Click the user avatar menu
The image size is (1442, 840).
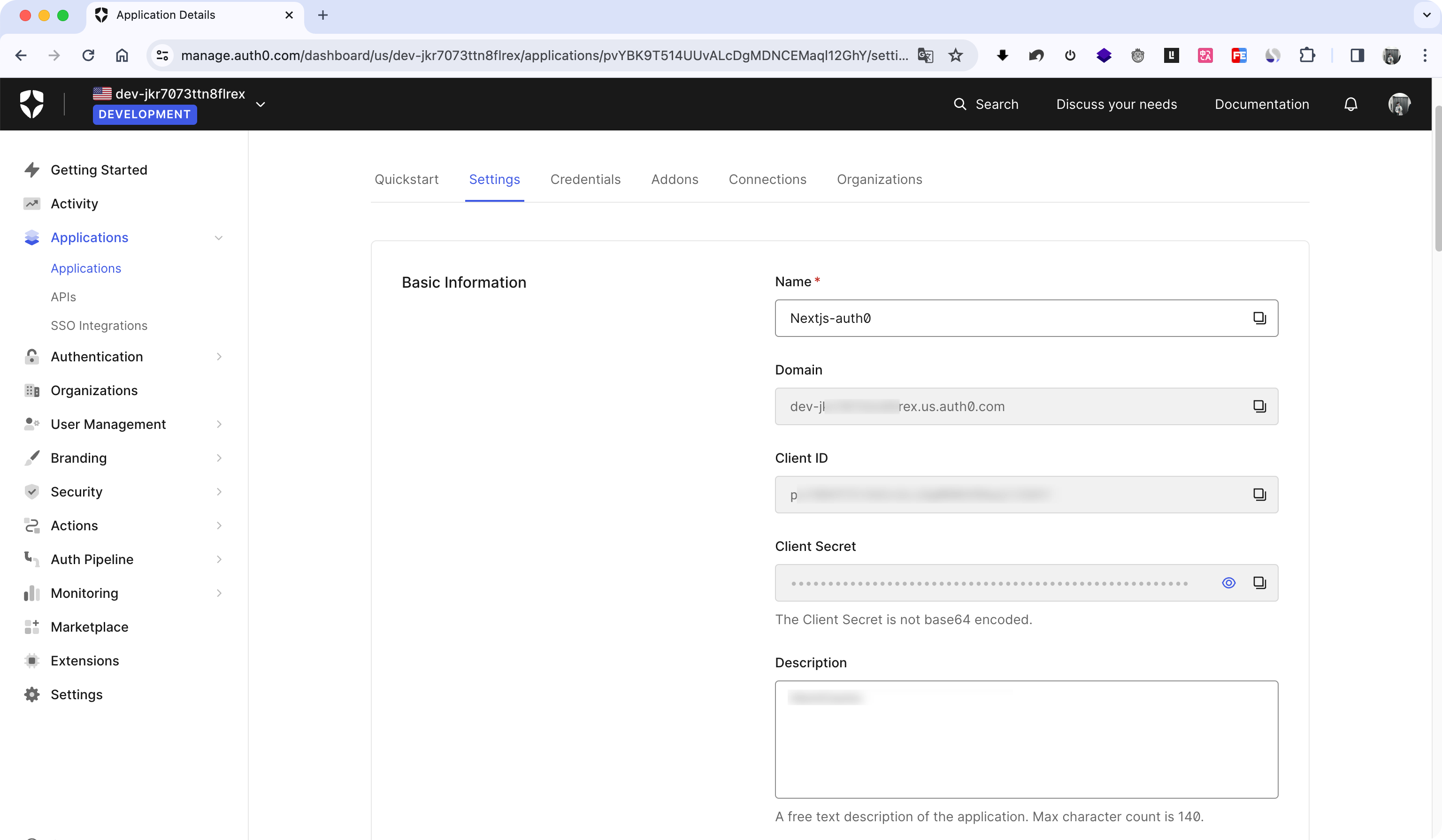1398,104
